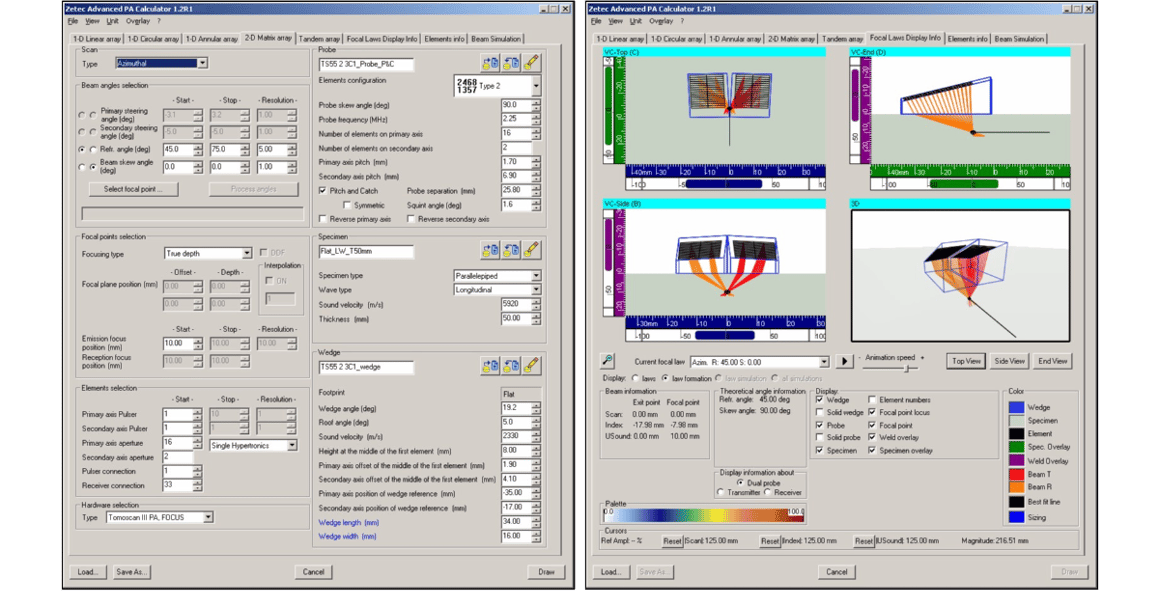1159x606 pixels.
Task: Toggle the Specimen overlay checkbox
Action: pos(872,450)
